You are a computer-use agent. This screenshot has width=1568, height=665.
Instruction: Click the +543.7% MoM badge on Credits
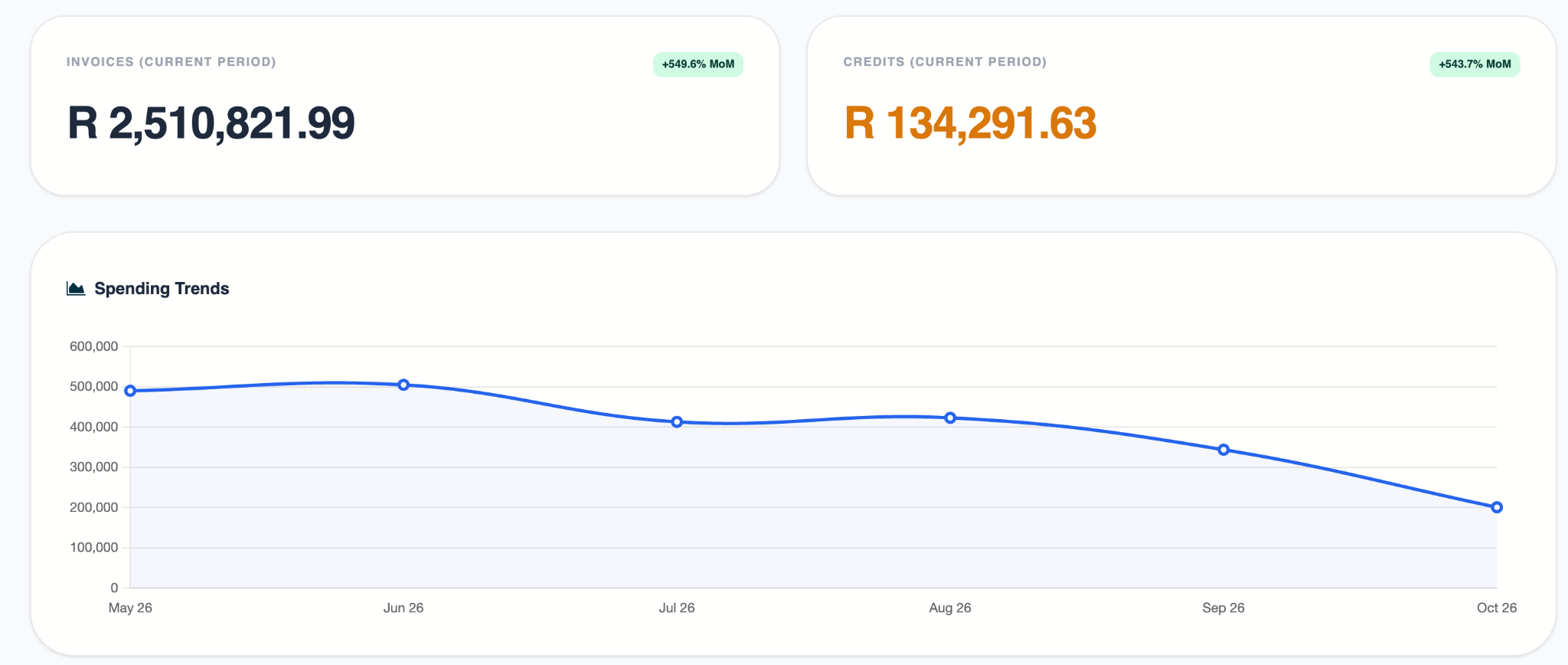coord(1475,64)
